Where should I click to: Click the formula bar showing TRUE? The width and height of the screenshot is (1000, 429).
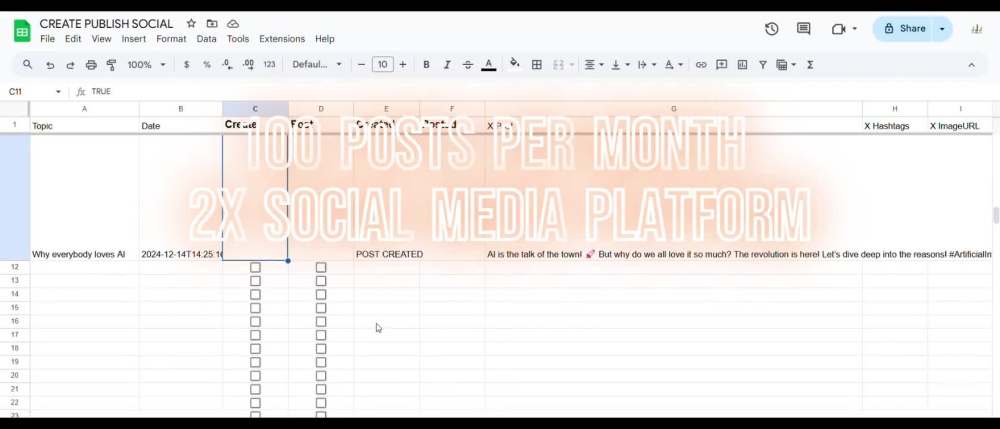pos(542,92)
